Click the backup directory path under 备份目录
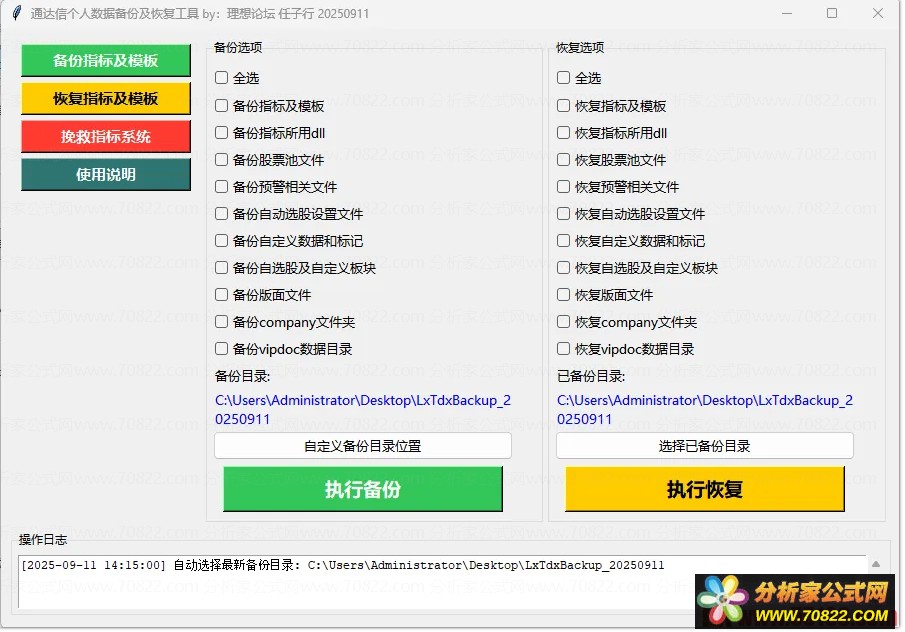905x632 pixels. 363,409
